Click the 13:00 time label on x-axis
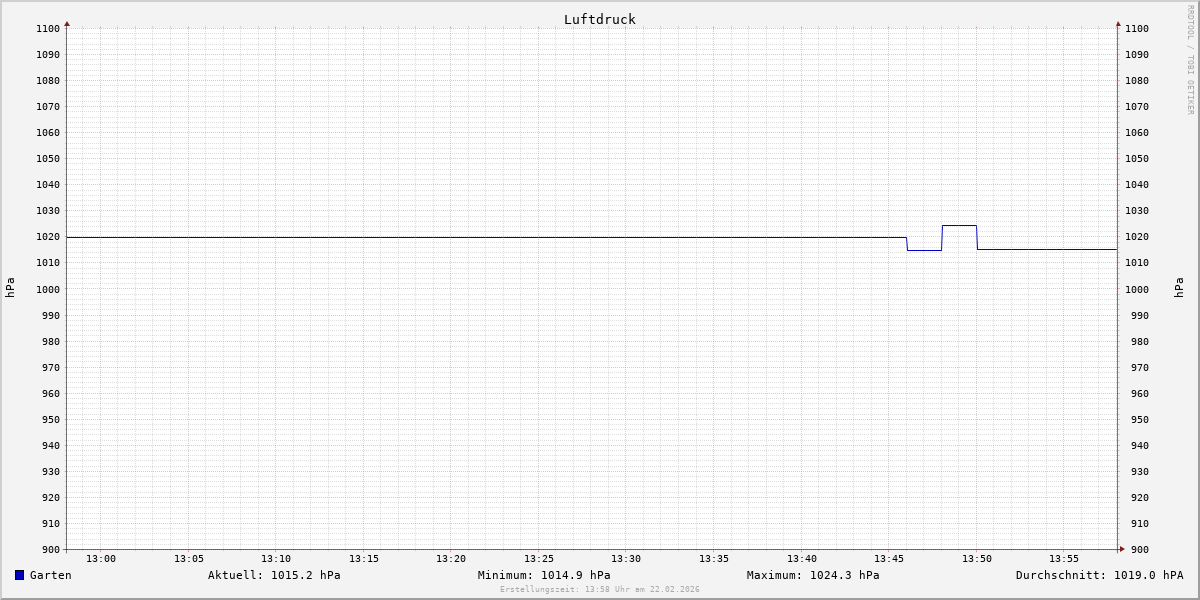This screenshot has height=600, width=1200. [101, 559]
